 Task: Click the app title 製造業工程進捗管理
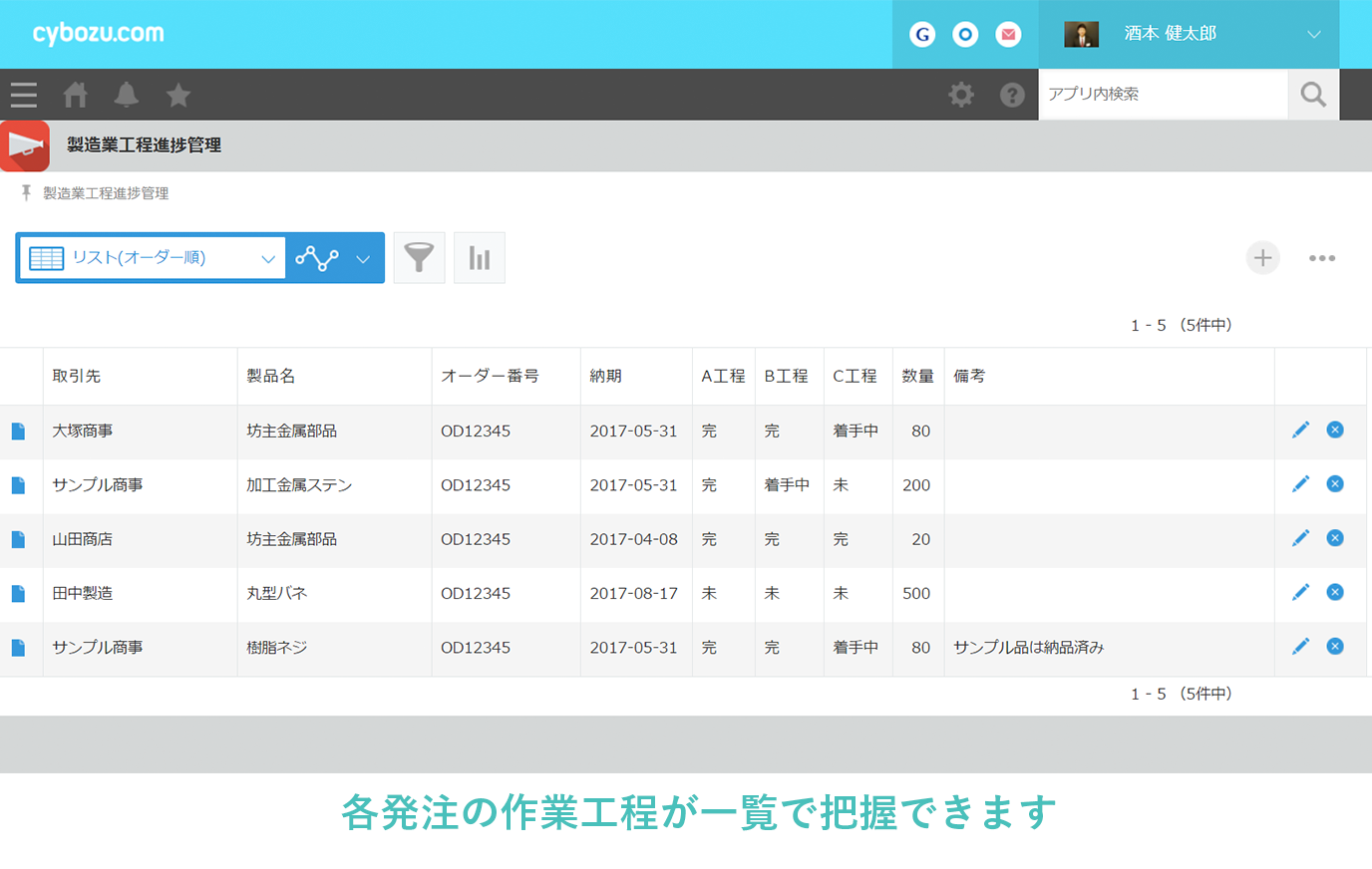pyautogui.click(x=144, y=145)
